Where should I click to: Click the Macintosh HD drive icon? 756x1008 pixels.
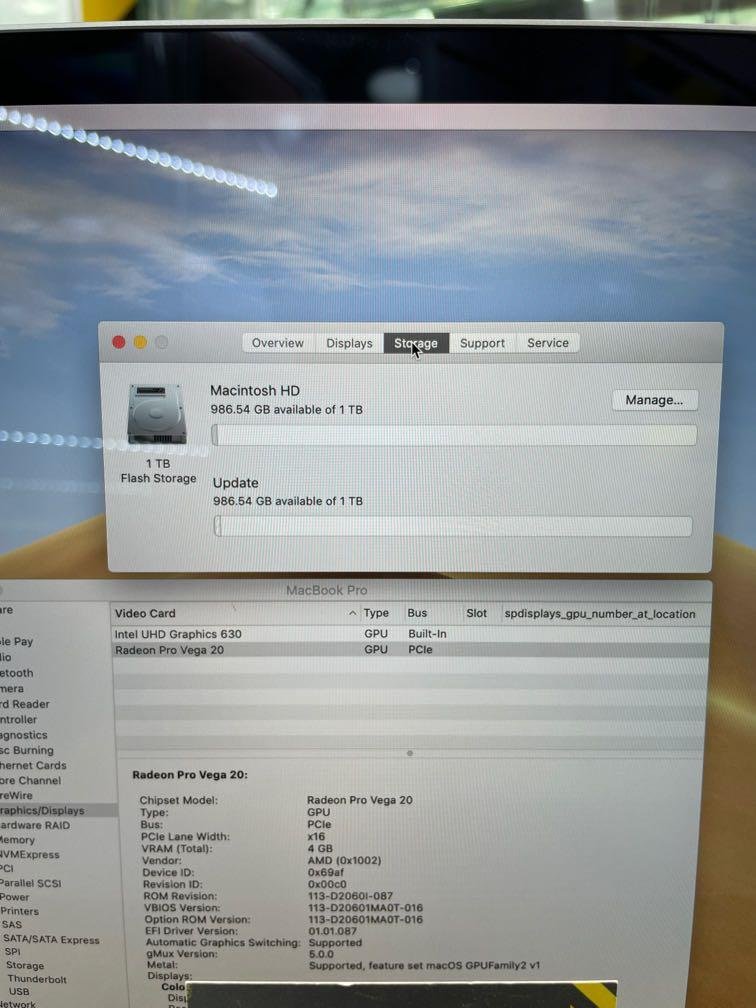[157, 414]
